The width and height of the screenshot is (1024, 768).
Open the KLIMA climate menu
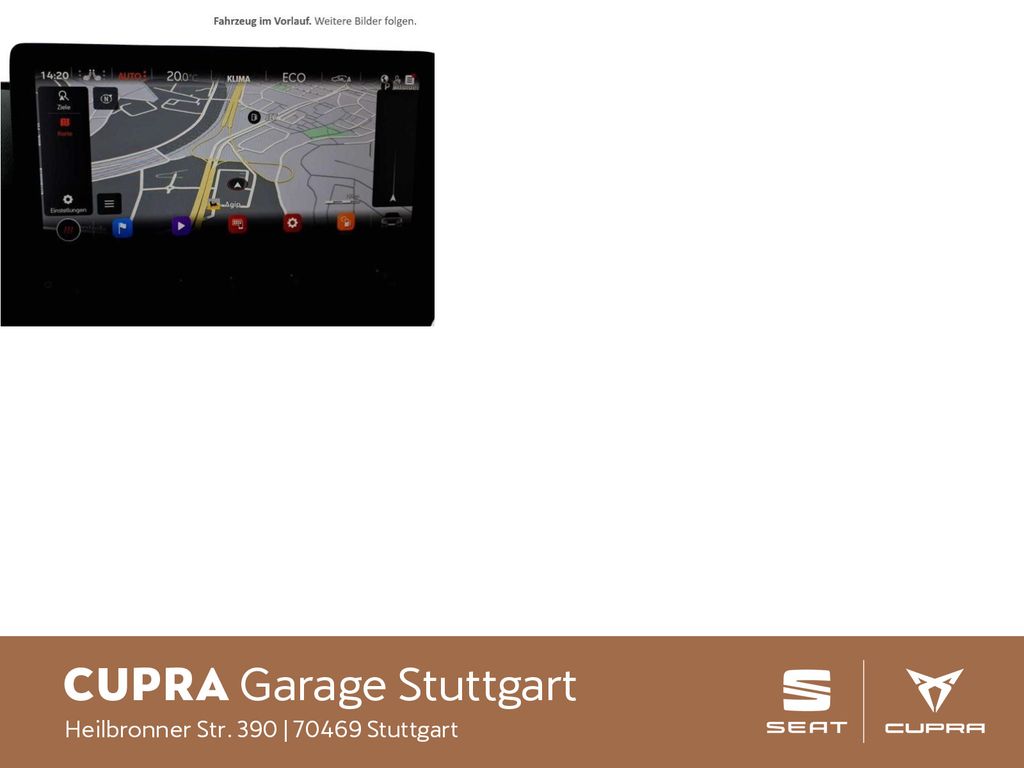tap(239, 78)
